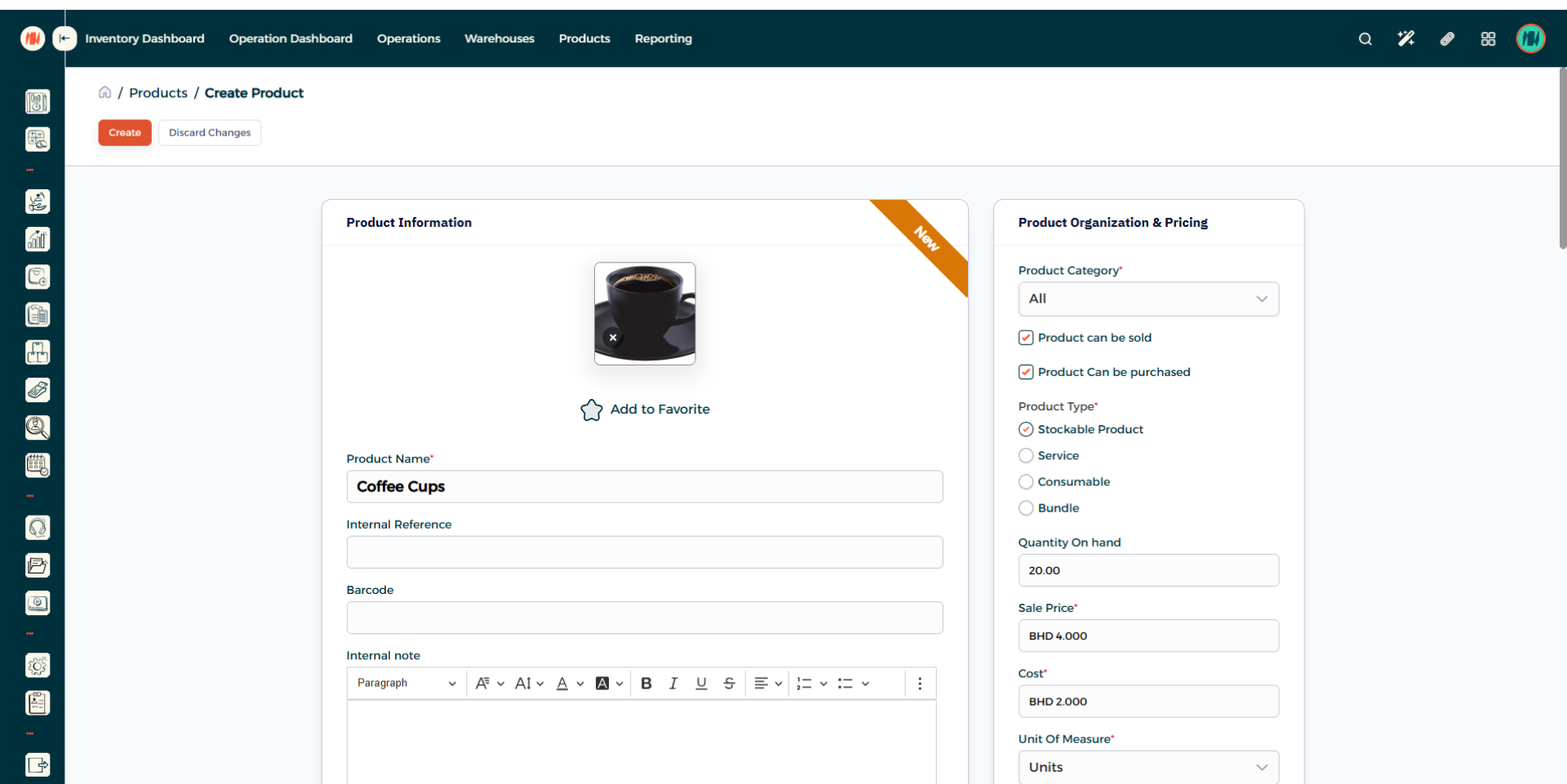This screenshot has height=784, width=1567.
Task: Click the Create button
Action: (125, 132)
